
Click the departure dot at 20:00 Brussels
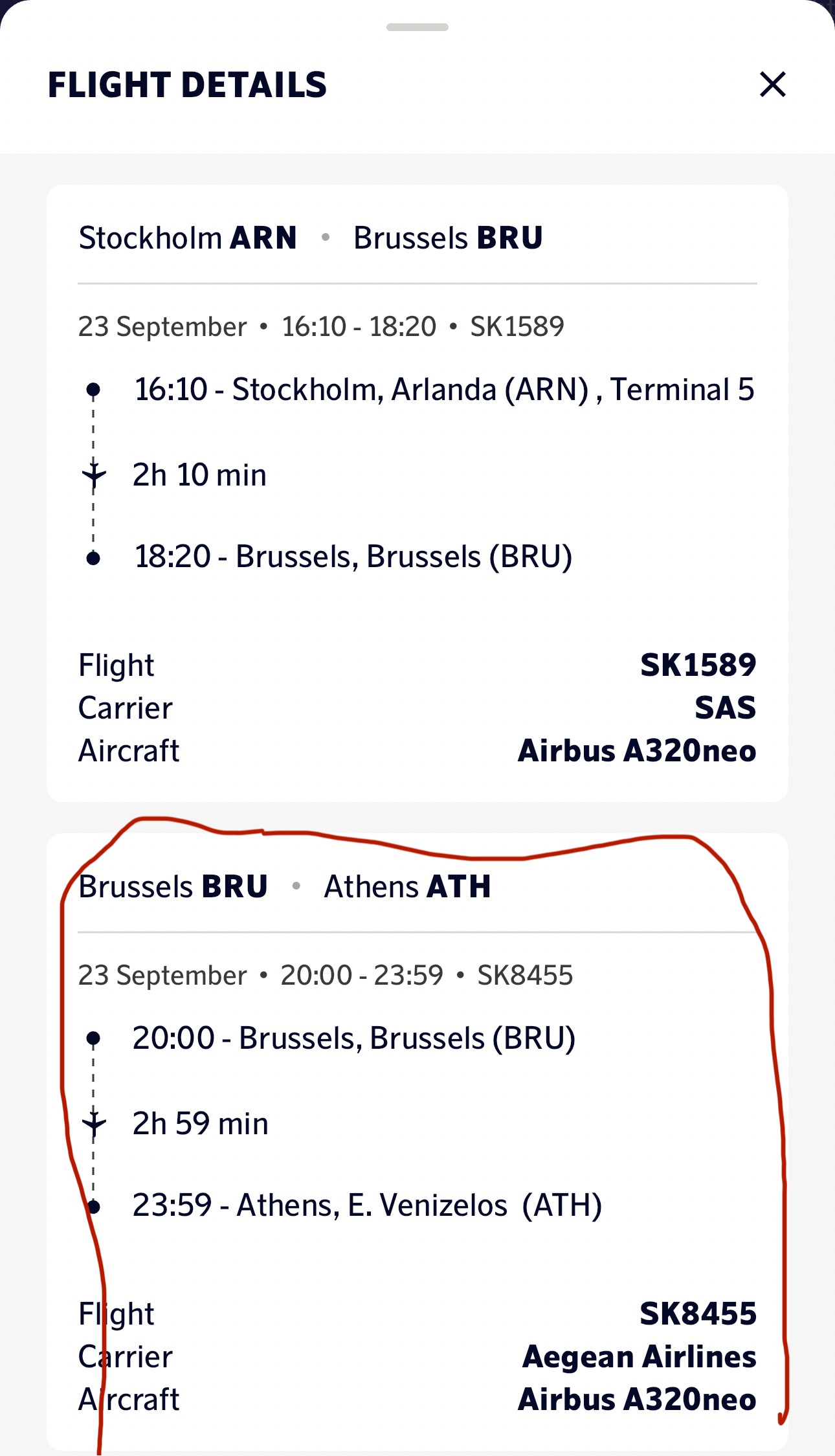(93, 1038)
